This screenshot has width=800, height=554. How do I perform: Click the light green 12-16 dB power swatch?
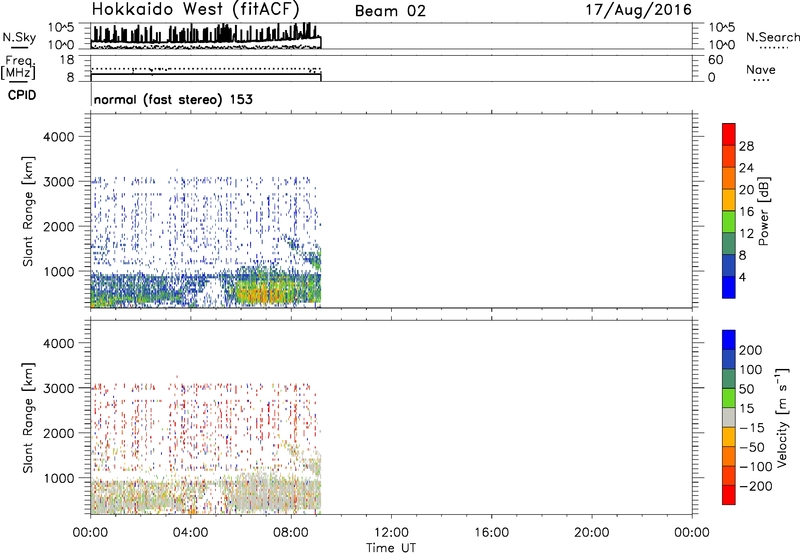pyautogui.click(x=729, y=221)
